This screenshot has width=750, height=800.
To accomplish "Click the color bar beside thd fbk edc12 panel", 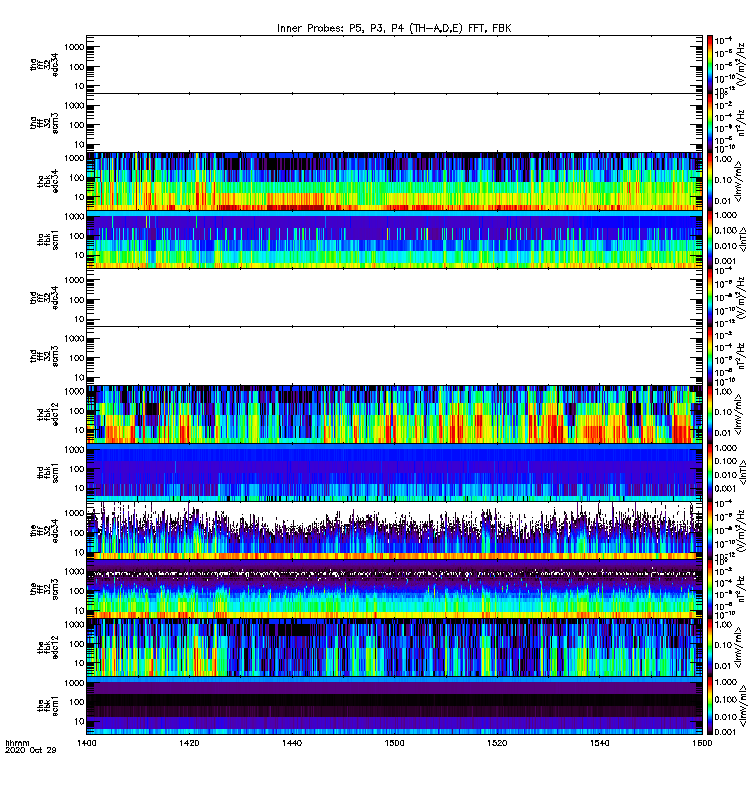I will click(x=710, y=414).
